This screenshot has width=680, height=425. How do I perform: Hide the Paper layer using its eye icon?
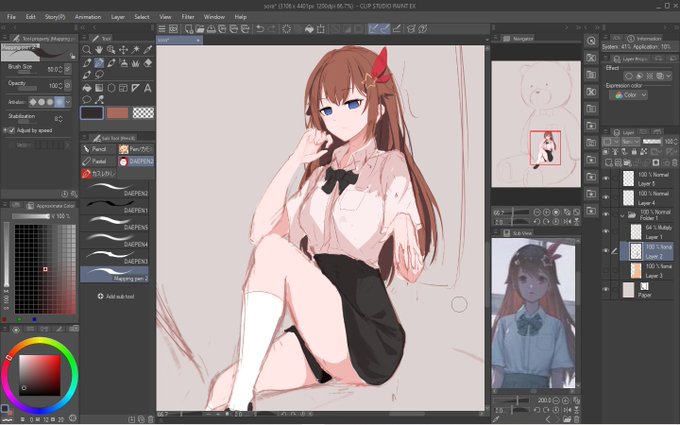click(x=606, y=289)
